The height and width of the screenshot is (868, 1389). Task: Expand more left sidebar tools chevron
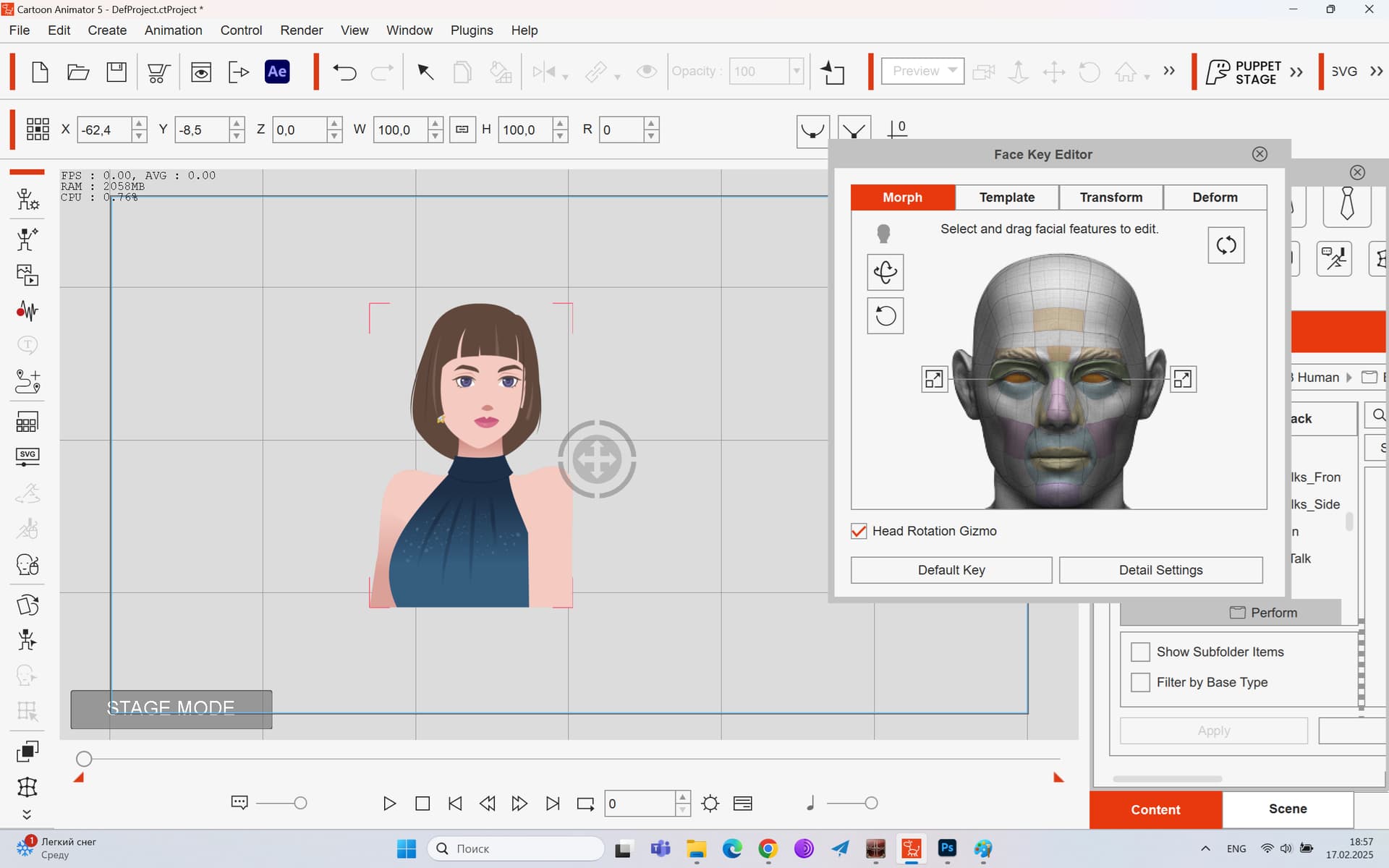27,814
